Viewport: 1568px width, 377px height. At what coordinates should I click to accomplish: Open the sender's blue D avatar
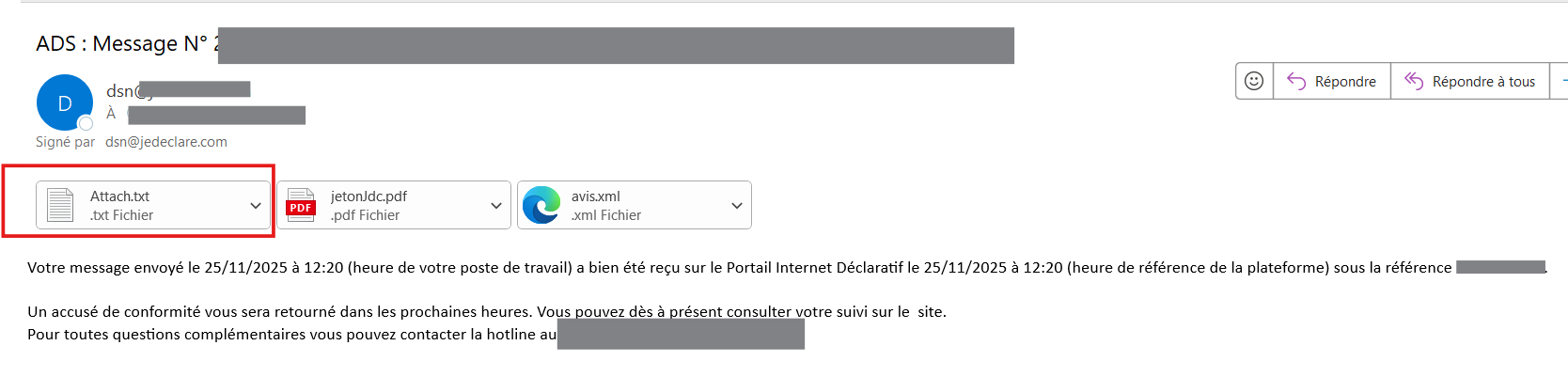coord(64,102)
